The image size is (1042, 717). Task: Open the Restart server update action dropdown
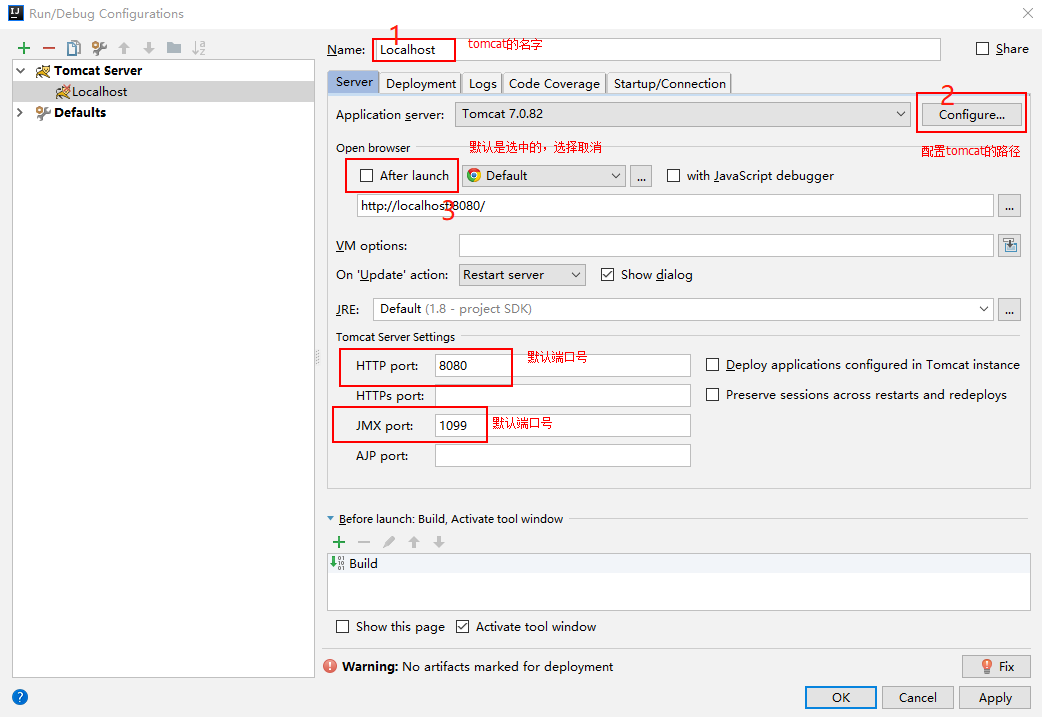point(522,275)
